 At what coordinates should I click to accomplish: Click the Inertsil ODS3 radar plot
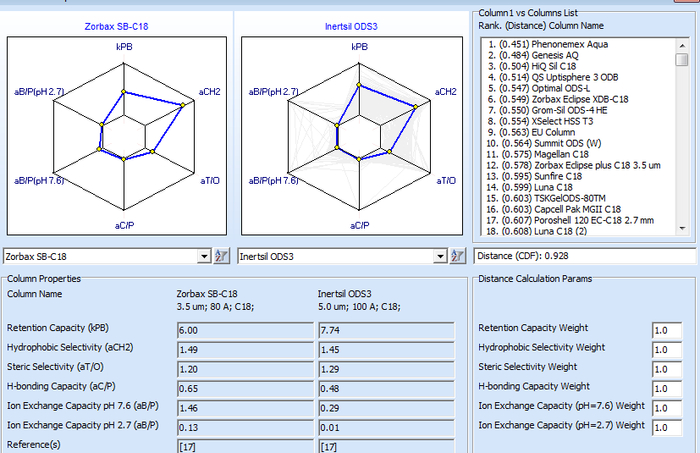tap(352, 136)
